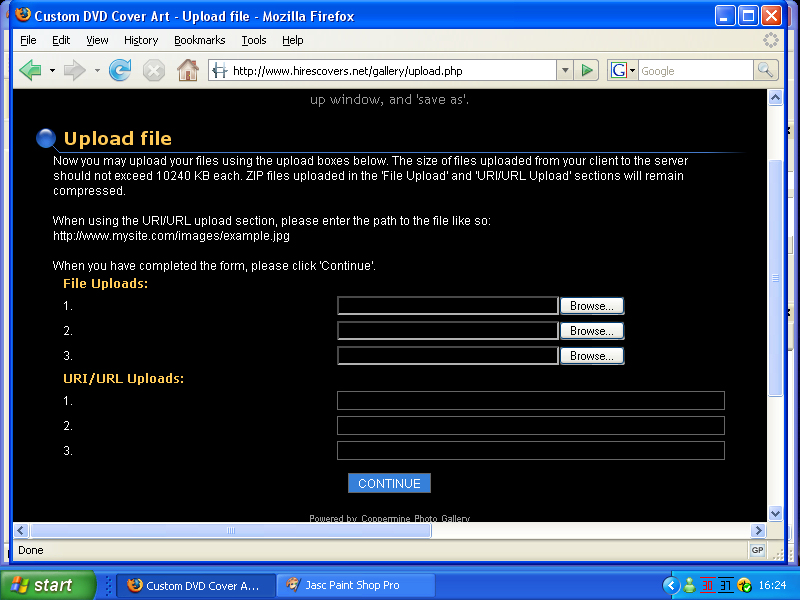Click the Stop loading icon
This screenshot has height=600, width=800.
[153, 71]
